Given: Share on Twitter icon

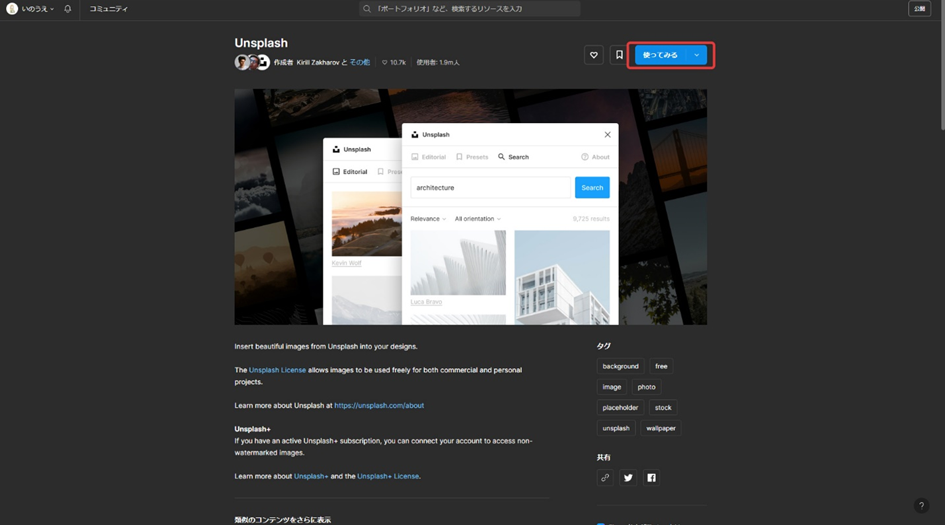Looking at the screenshot, I should pyautogui.click(x=628, y=477).
